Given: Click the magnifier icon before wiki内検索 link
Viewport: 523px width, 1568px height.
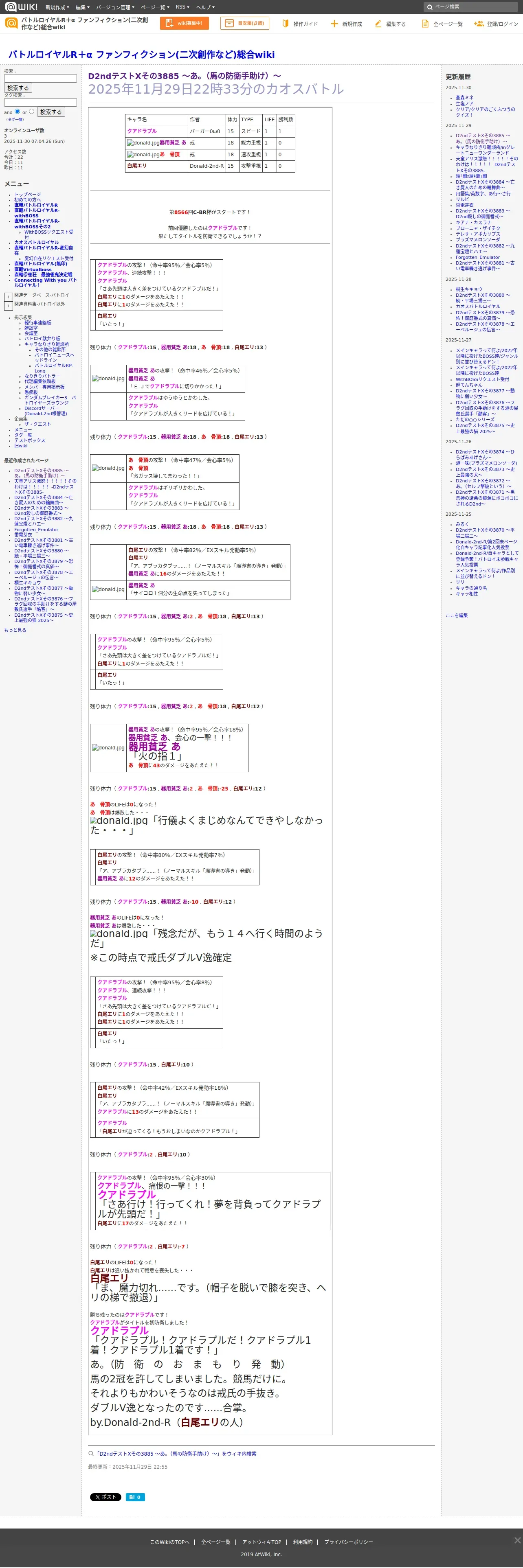Looking at the screenshot, I should (91, 1454).
